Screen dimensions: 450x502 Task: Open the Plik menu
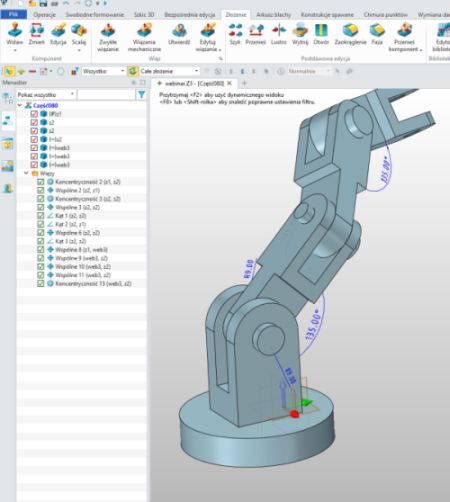[x=13, y=14]
